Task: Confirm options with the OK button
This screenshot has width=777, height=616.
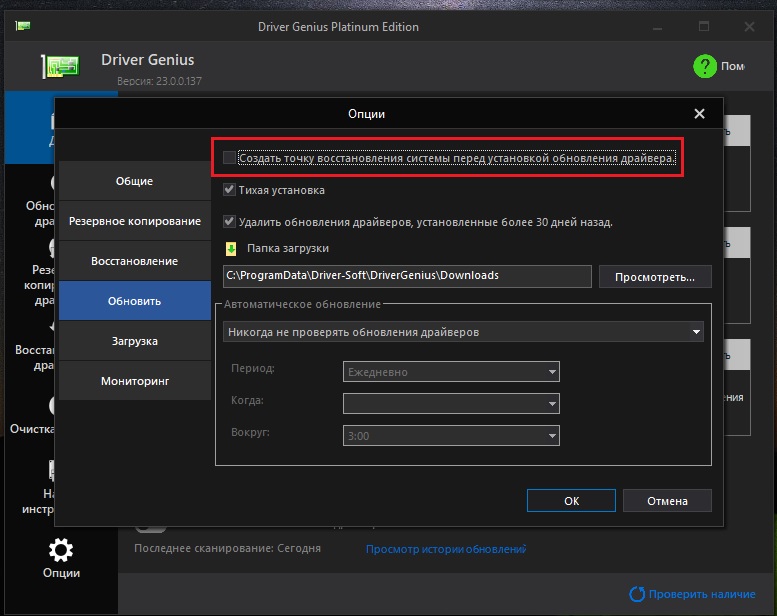Action: (x=571, y=501)
